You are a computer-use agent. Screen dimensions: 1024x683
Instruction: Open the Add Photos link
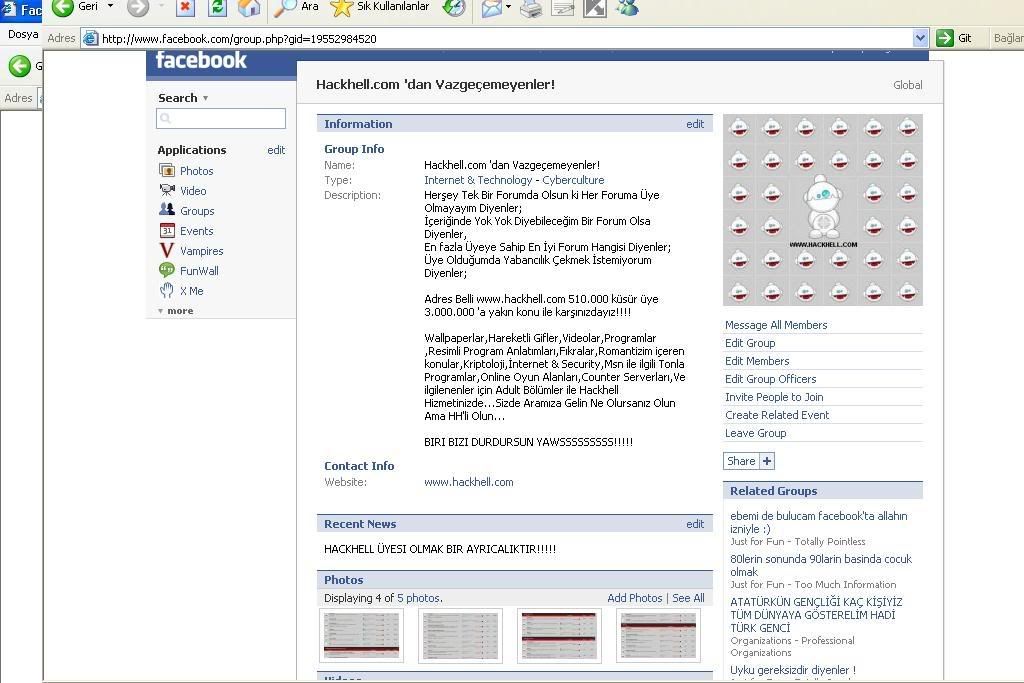[x=634, y=598]
